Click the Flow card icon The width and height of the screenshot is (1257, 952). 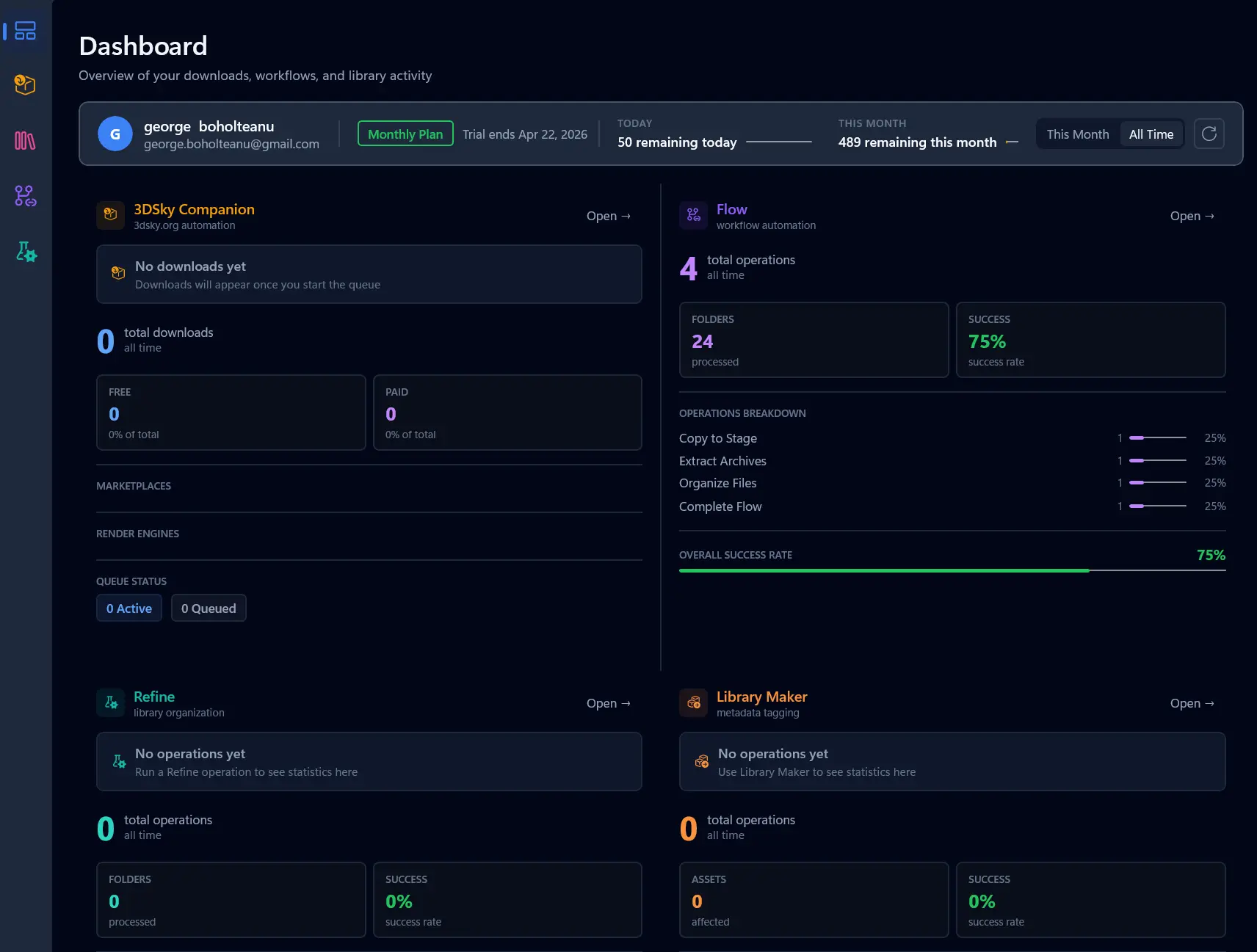point(693,215)
